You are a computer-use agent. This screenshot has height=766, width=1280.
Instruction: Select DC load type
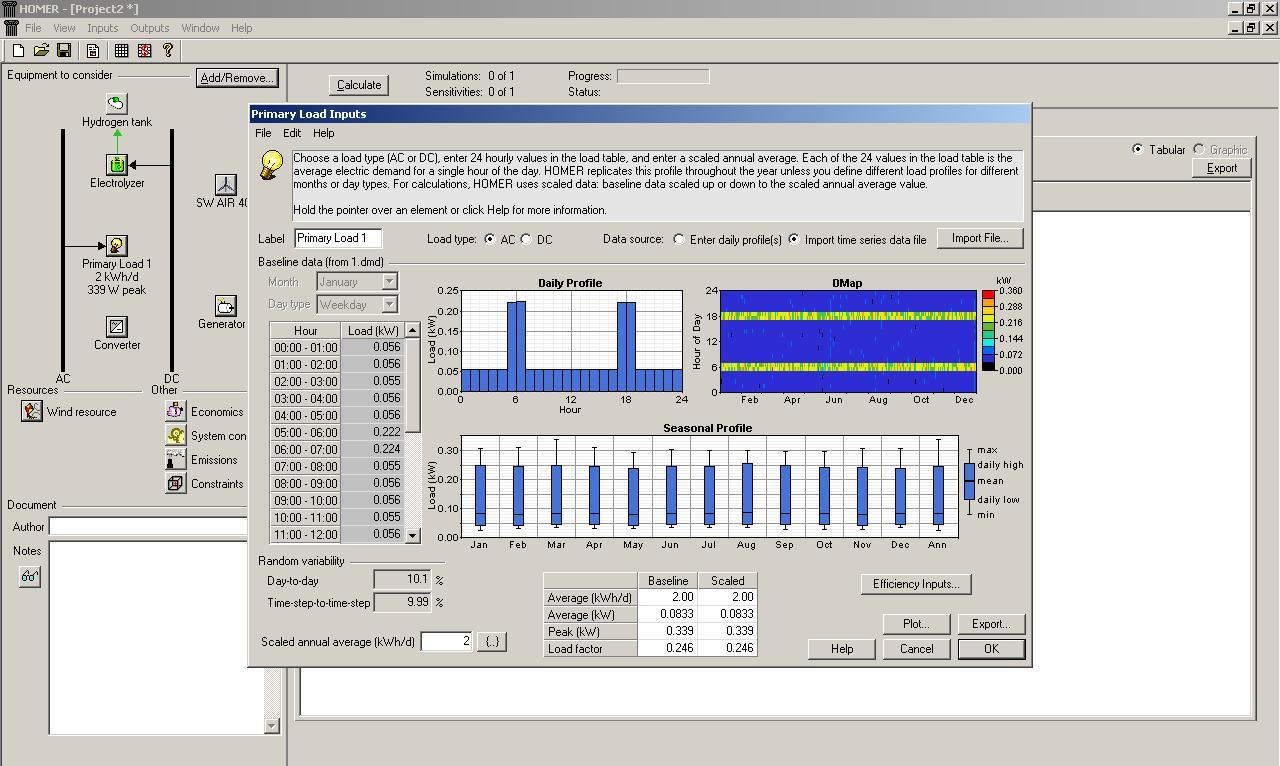coord(526,240)
